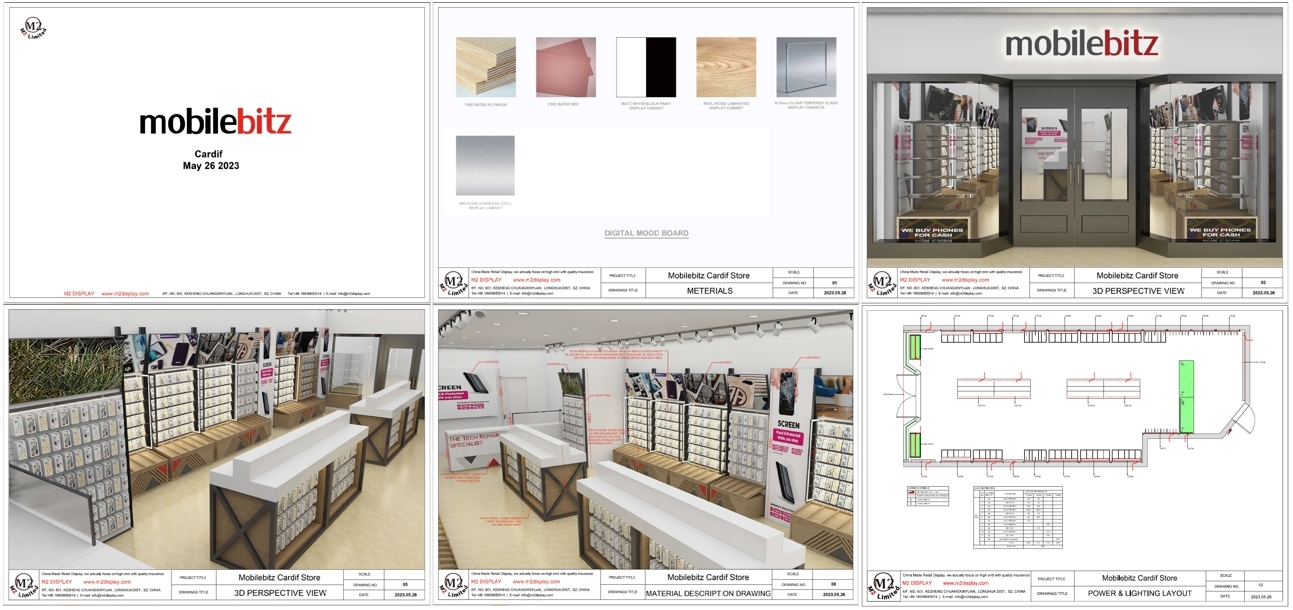The image size is (1293, 610).
Task: Open the mobilebitz Cardif cover page
Action: (x=216, y=152)
